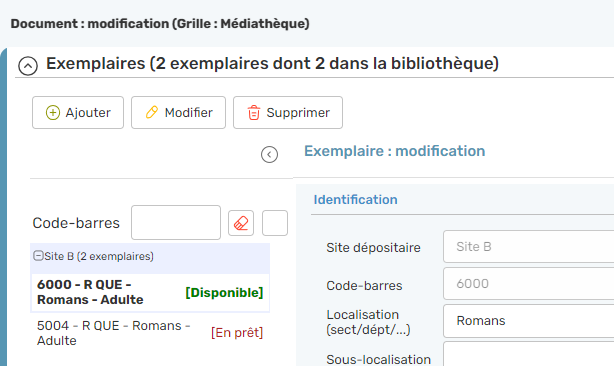Open the Localisation field showing Romans
The width and height of the screenshot is (614, 366).
[529, 321]
